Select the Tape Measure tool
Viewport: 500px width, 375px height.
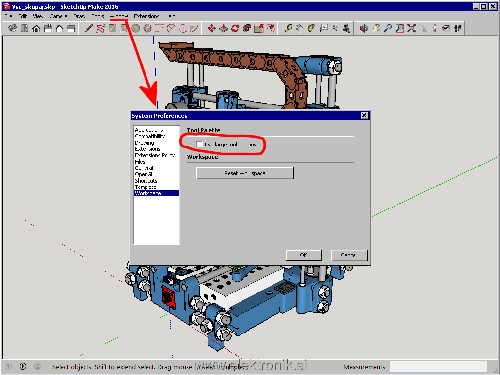(x=288, y=28)
